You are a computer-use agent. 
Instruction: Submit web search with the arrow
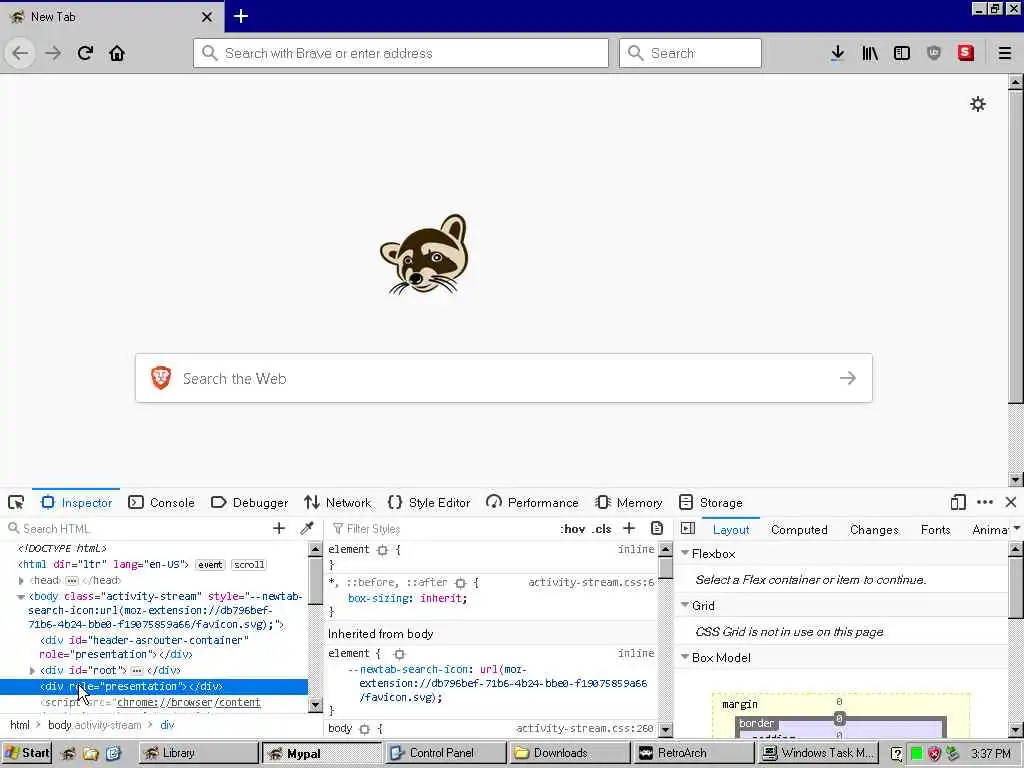tap(848, 378)
